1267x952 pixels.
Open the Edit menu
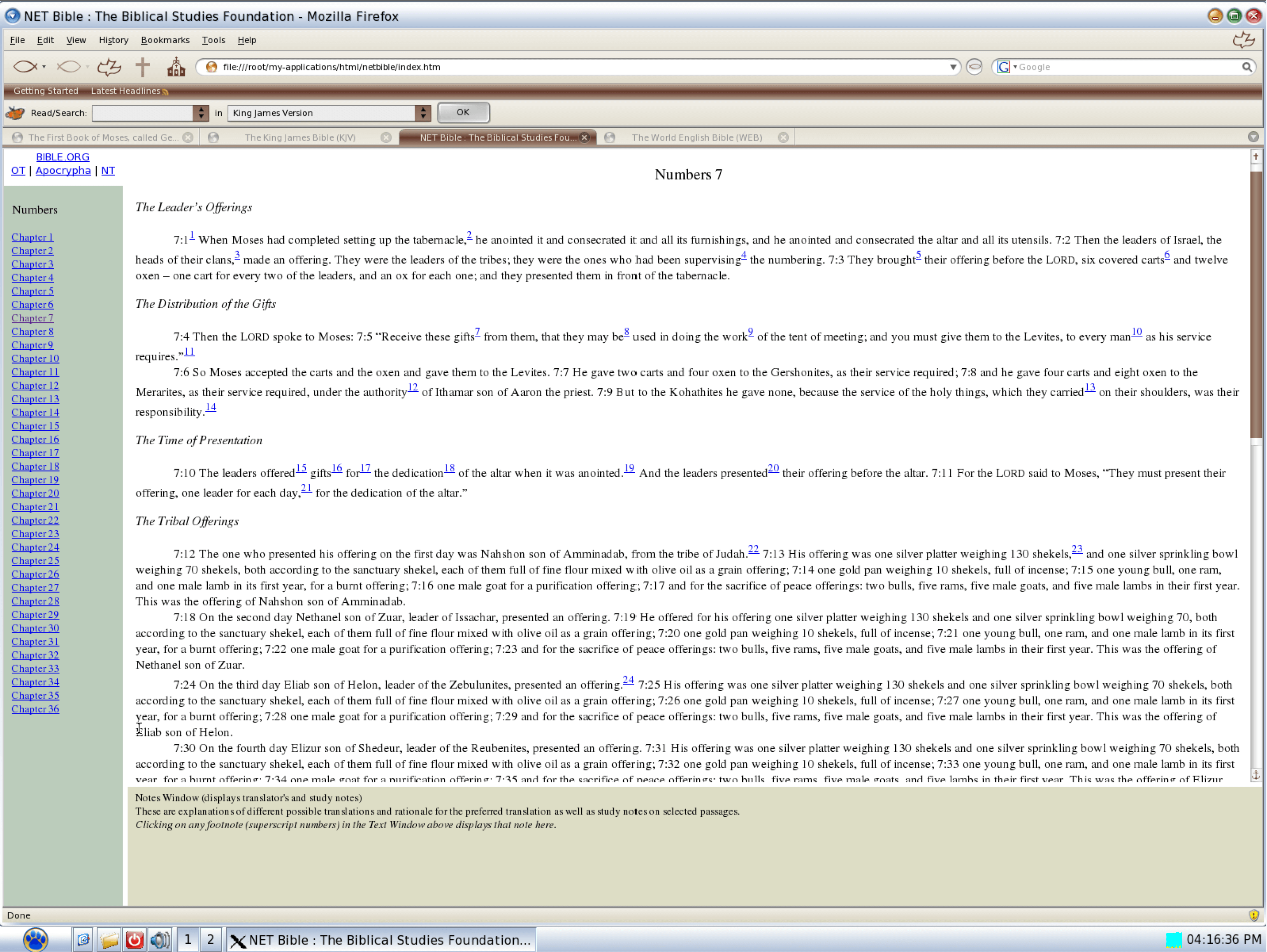[45, 40]
